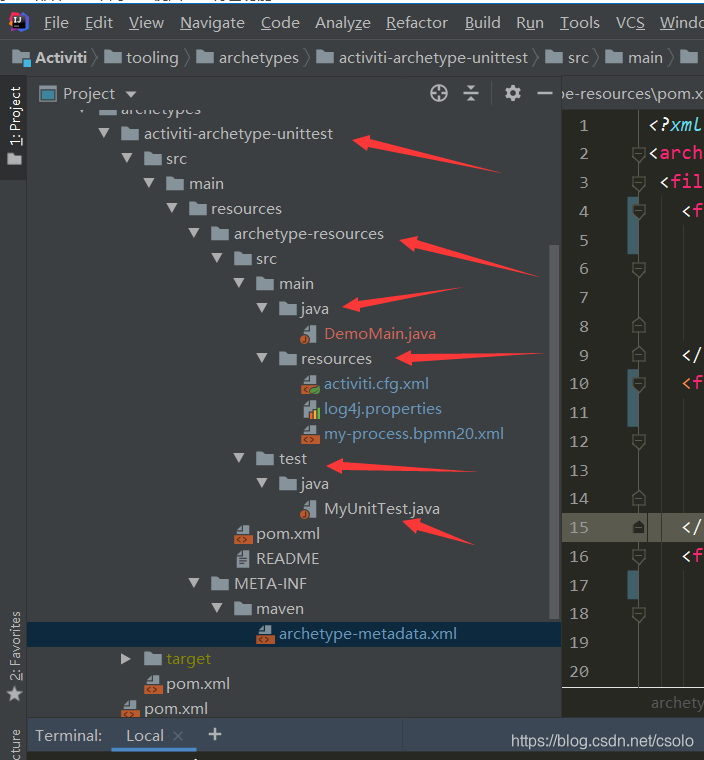Open the Analyze menu

click(343, 23)
